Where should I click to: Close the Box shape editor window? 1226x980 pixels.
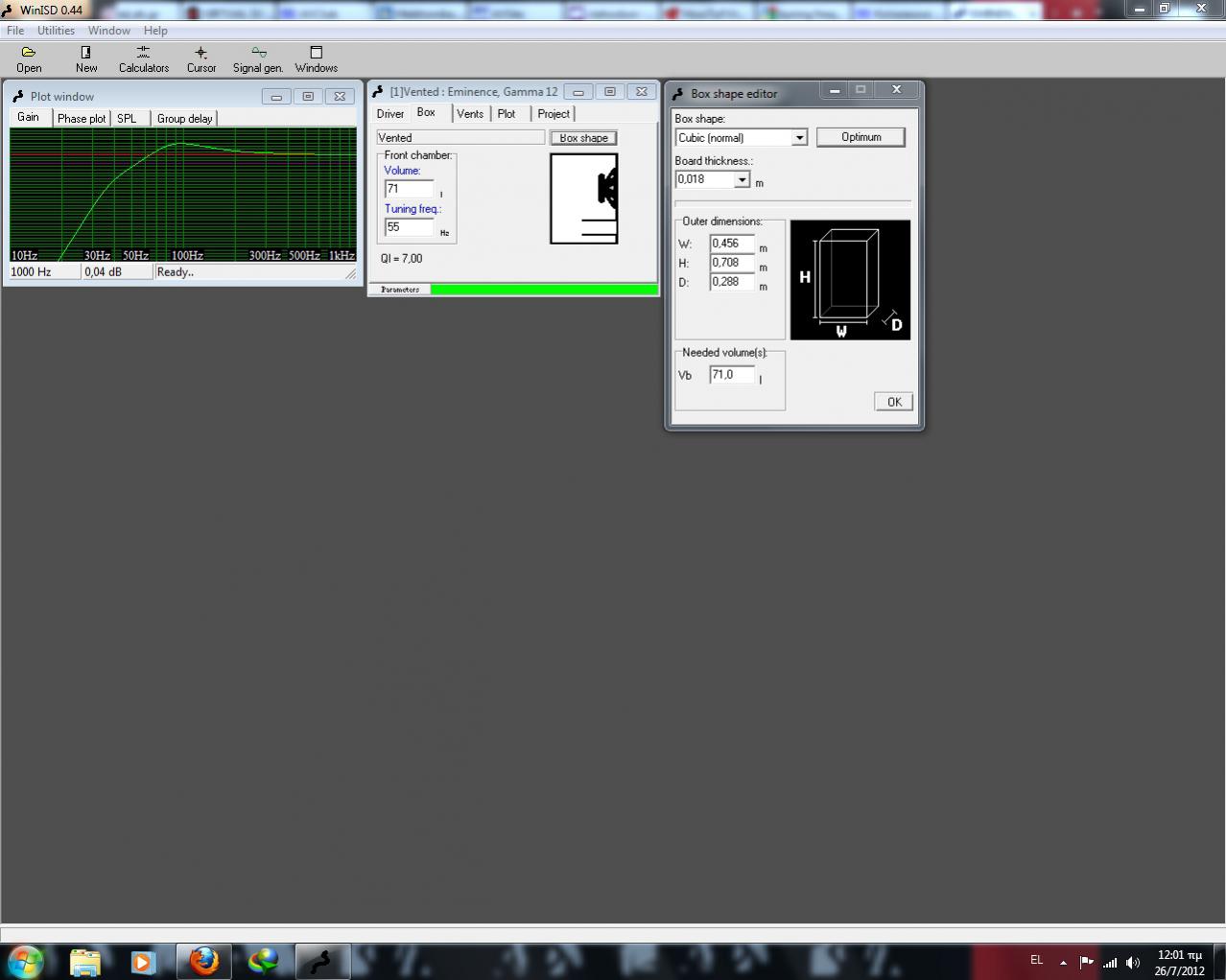click(897, 89)
